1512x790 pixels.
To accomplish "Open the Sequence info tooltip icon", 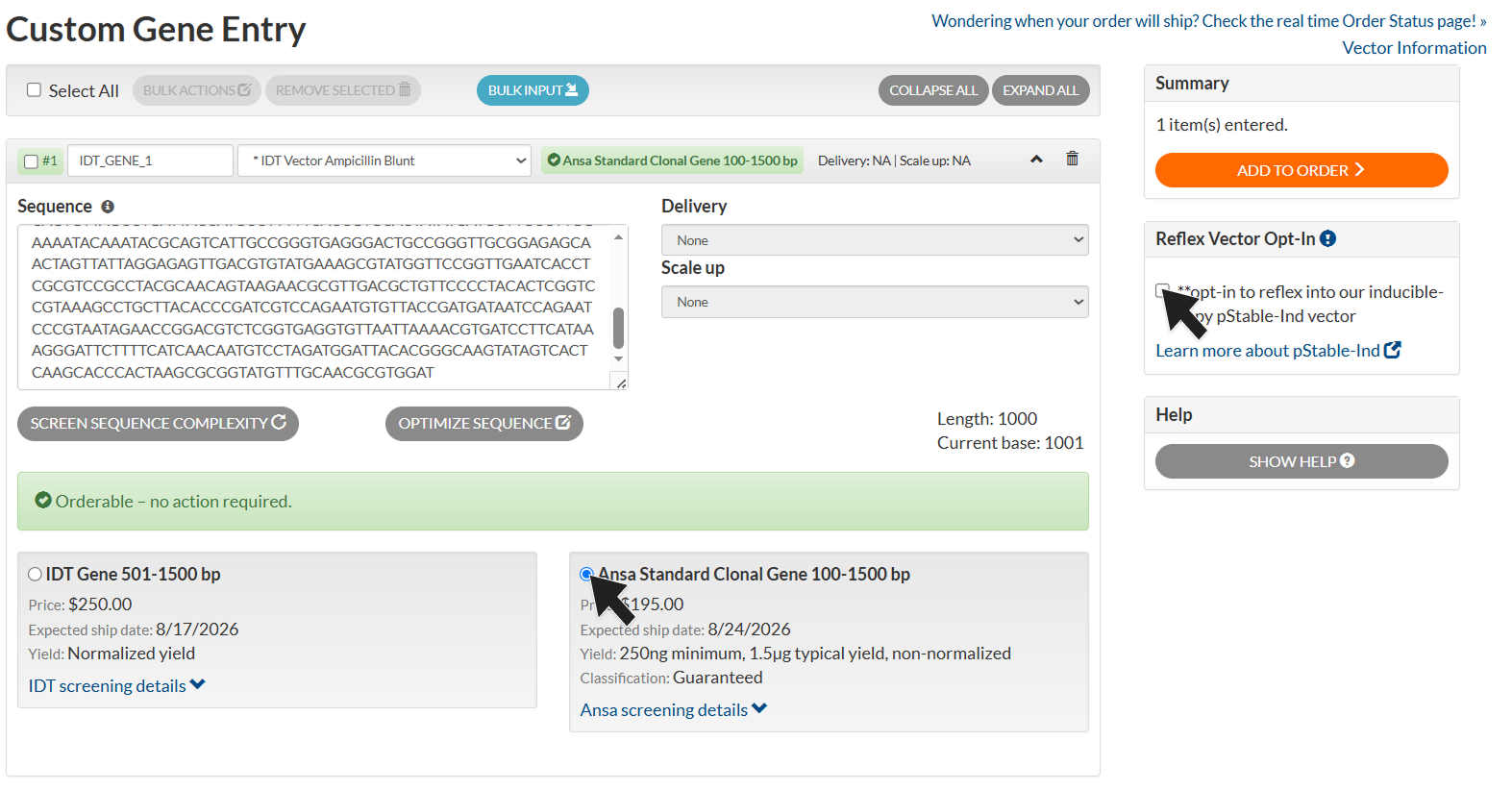I will coord(108,207).
